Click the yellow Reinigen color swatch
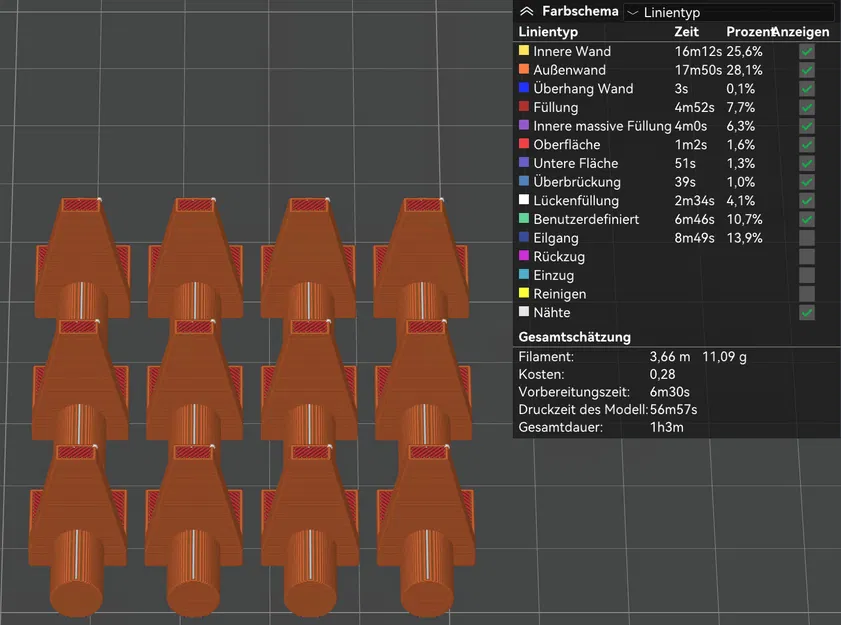 point(524,293)
